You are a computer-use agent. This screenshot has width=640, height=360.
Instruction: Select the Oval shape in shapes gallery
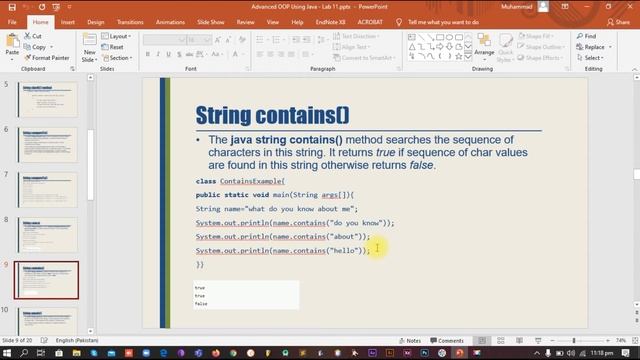449,37
